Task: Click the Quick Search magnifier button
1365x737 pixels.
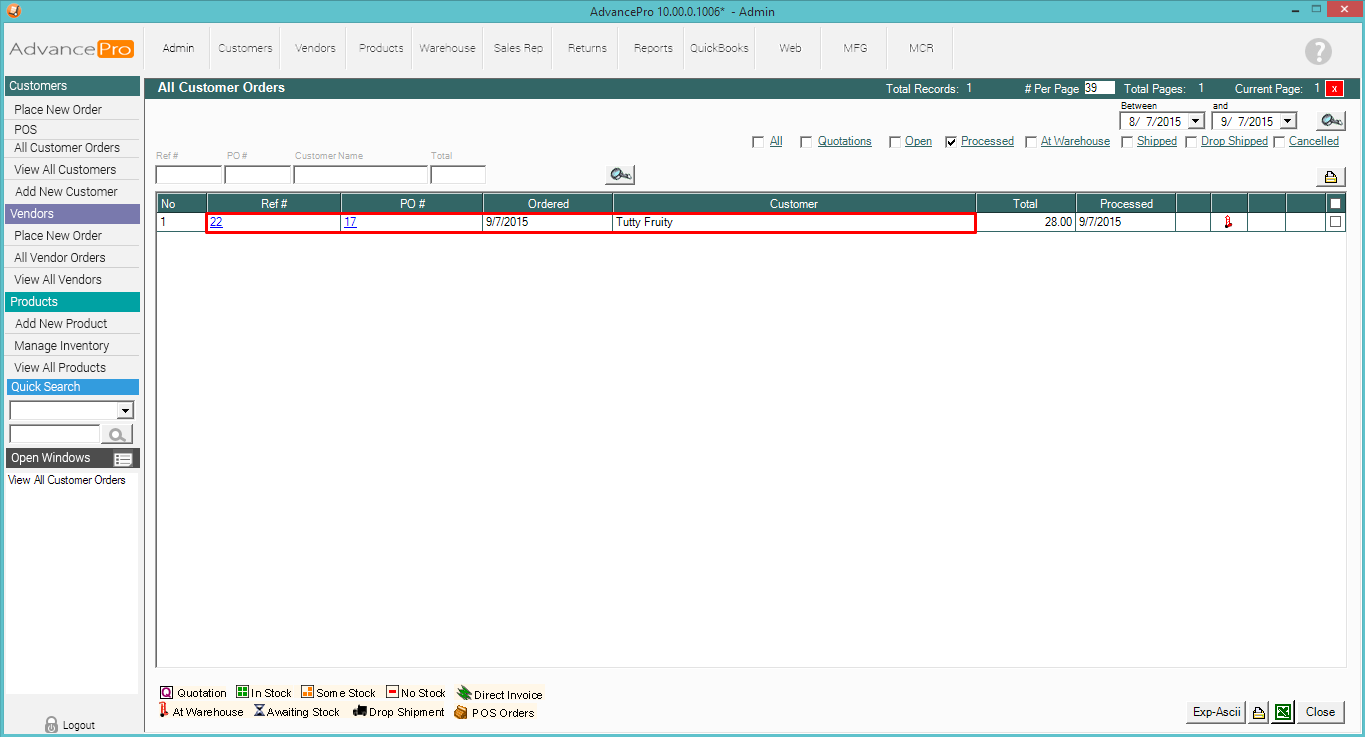Action: 117,434
